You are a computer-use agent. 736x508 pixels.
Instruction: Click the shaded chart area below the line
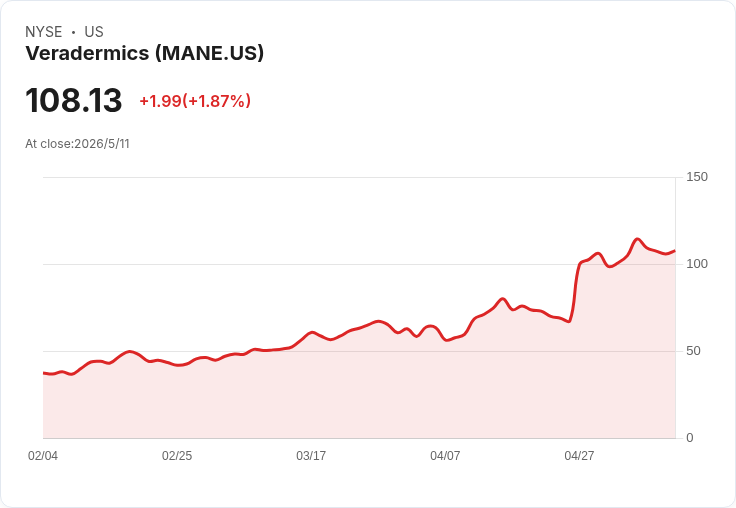(359, 394)
